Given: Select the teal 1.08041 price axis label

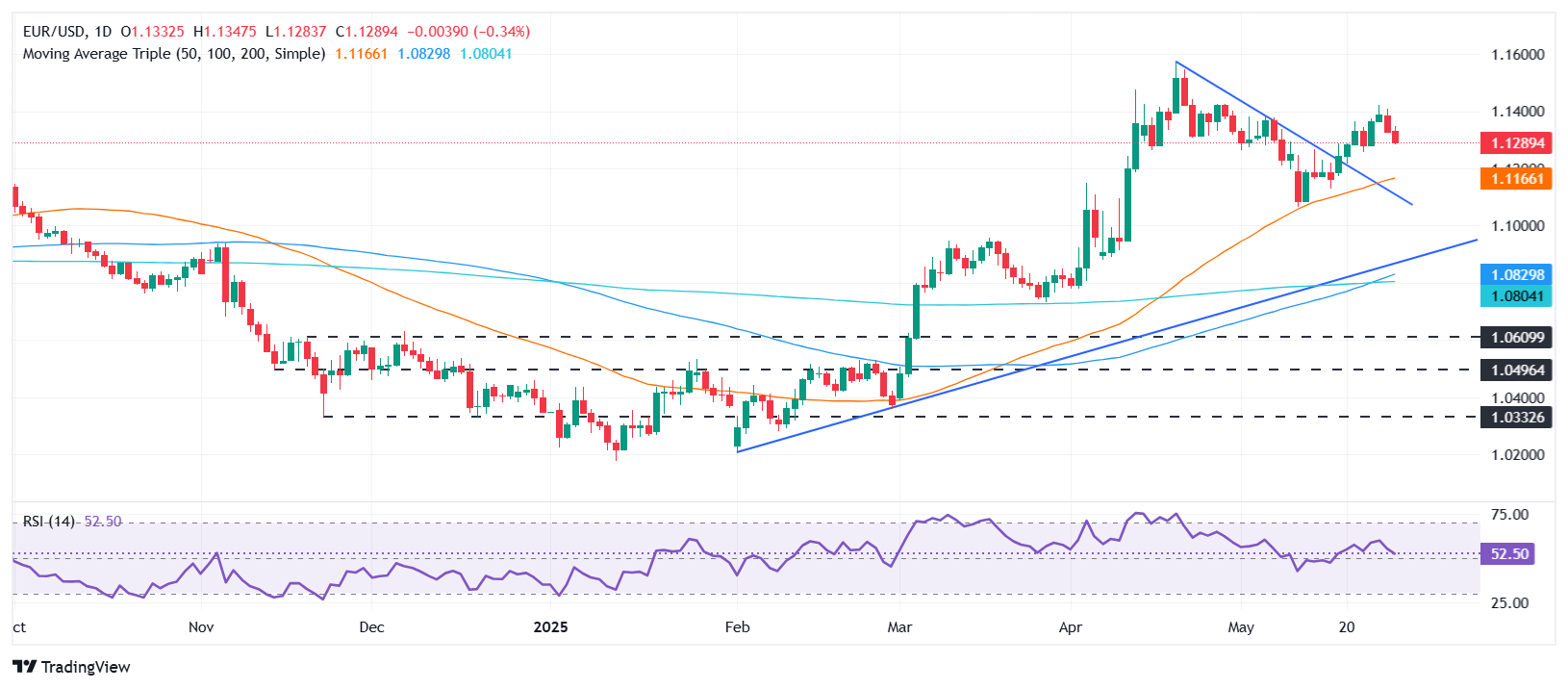Looking at the screenshot, I should point(1517,296).
